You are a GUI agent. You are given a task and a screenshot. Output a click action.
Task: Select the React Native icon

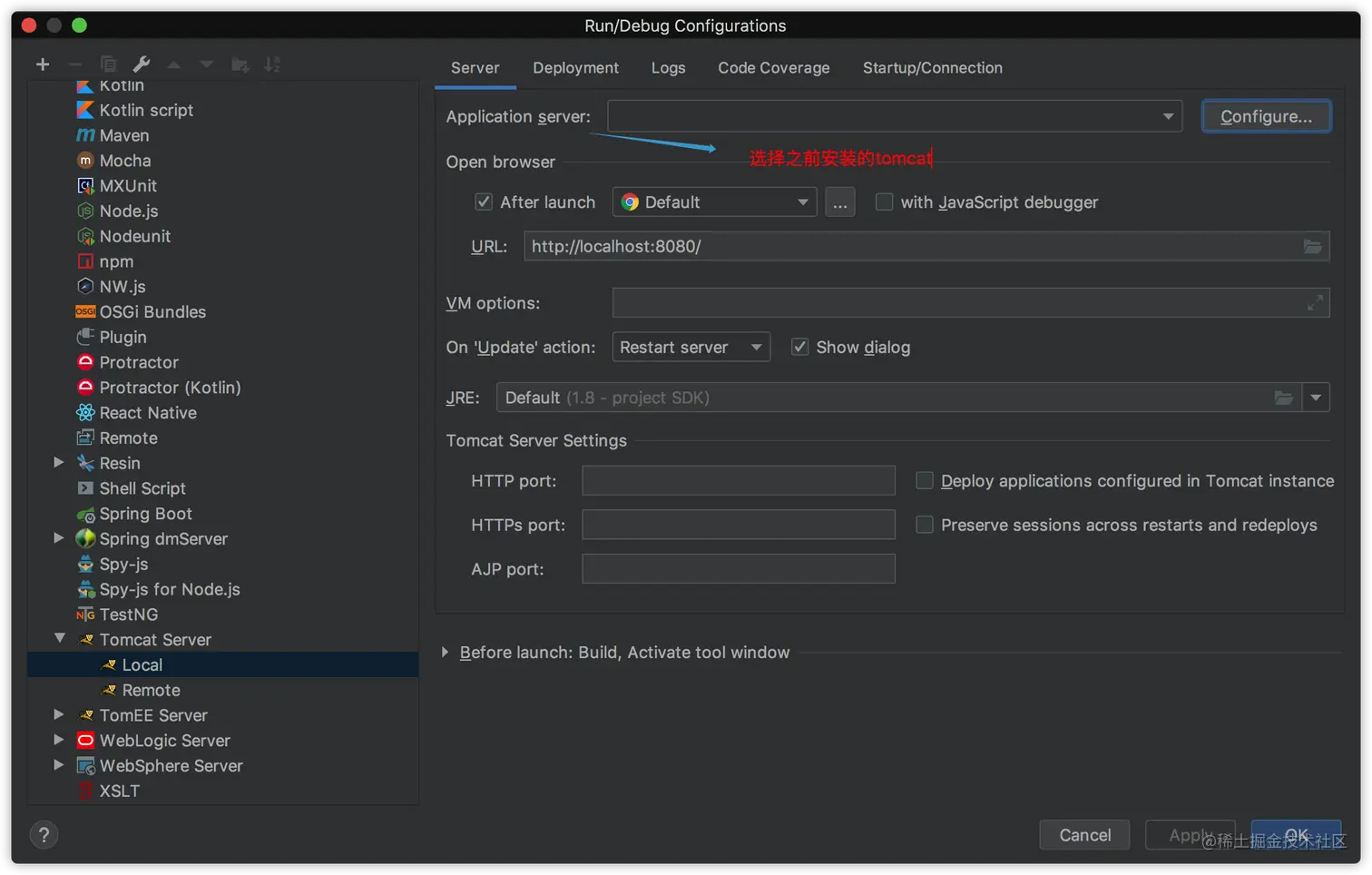(85, 413)
